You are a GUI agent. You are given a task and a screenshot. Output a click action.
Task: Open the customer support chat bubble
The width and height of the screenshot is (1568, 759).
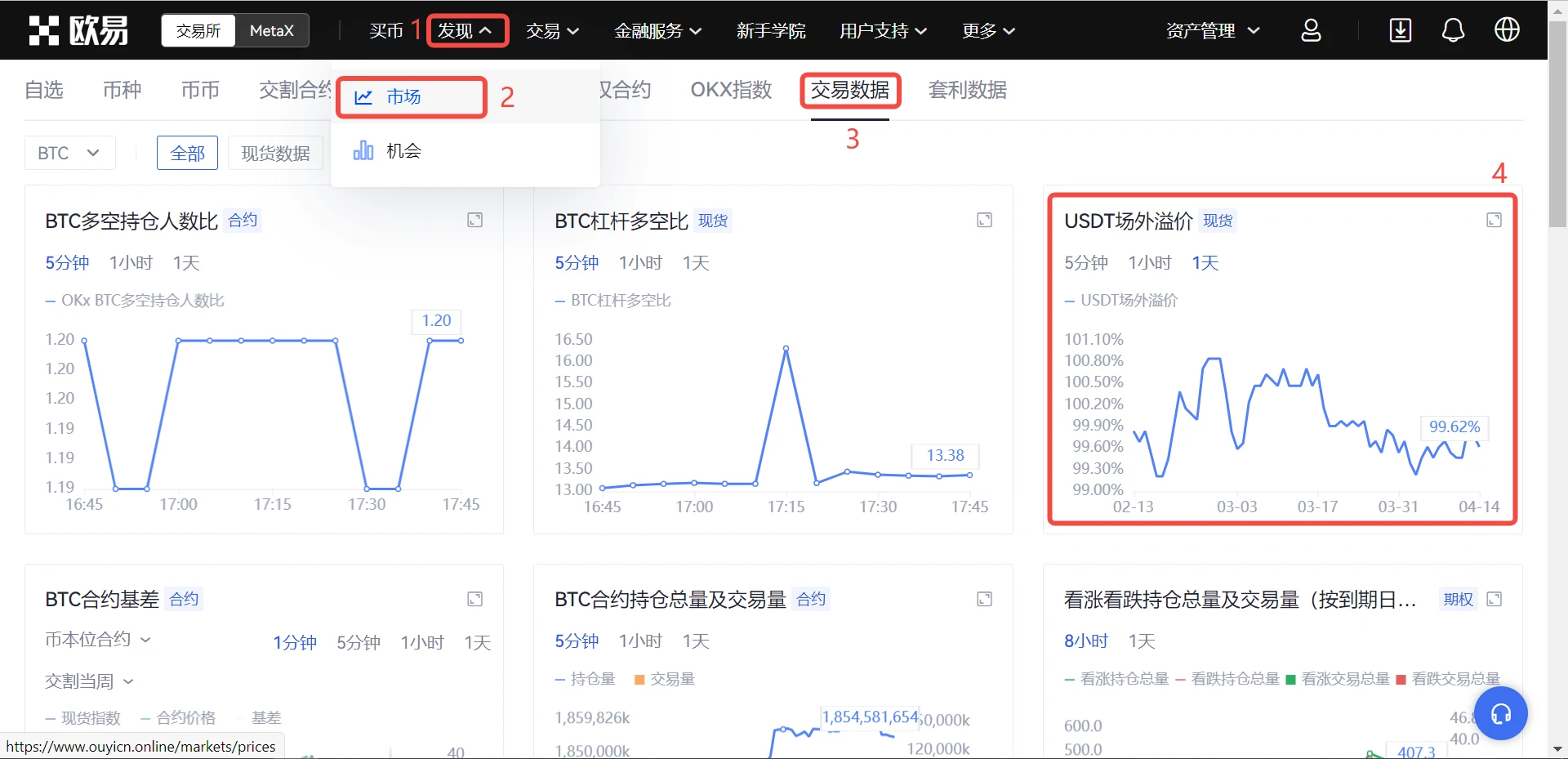[x=1500, y=713]
